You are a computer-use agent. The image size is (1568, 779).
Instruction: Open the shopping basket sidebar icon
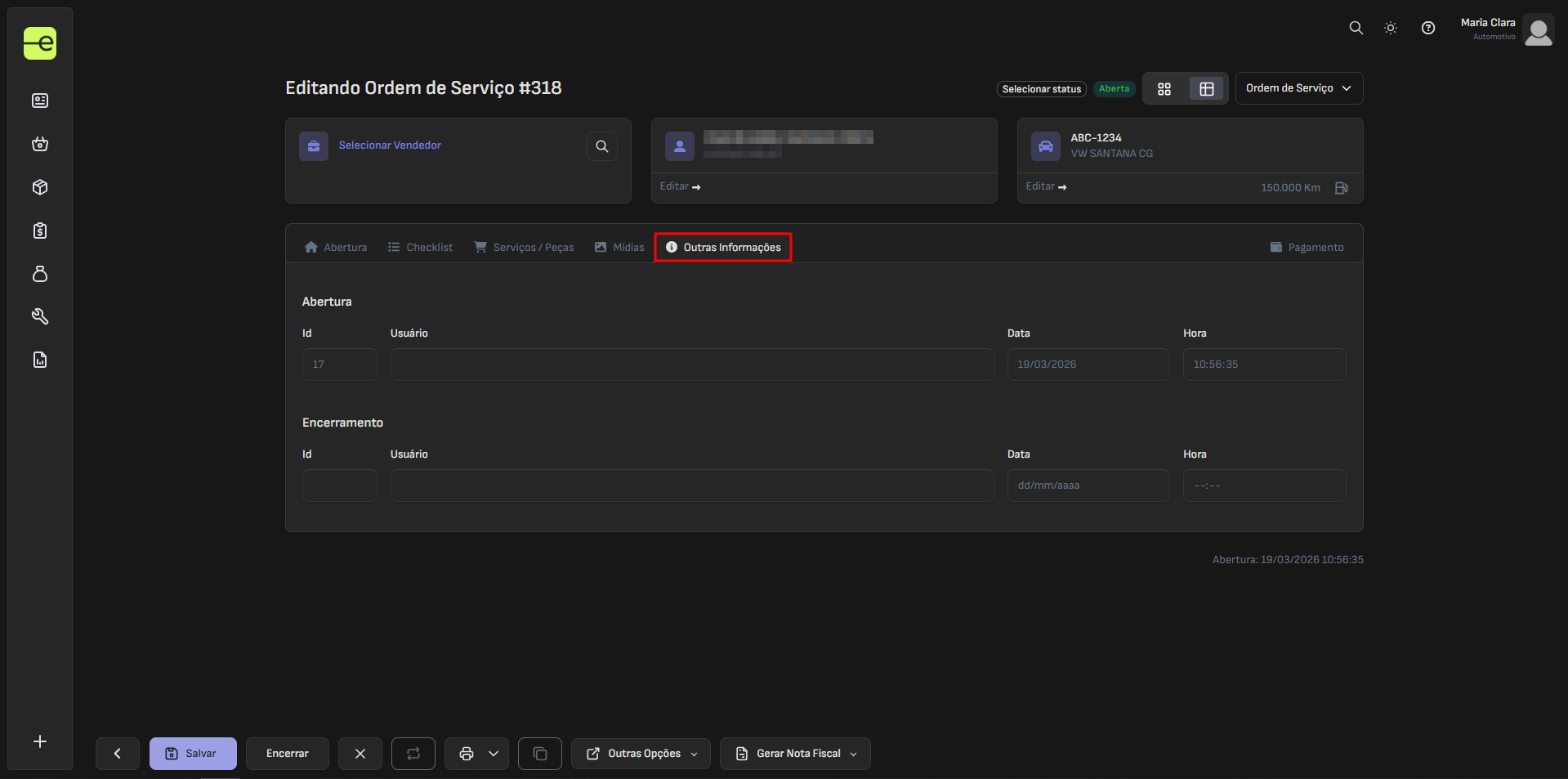(40, 144)
